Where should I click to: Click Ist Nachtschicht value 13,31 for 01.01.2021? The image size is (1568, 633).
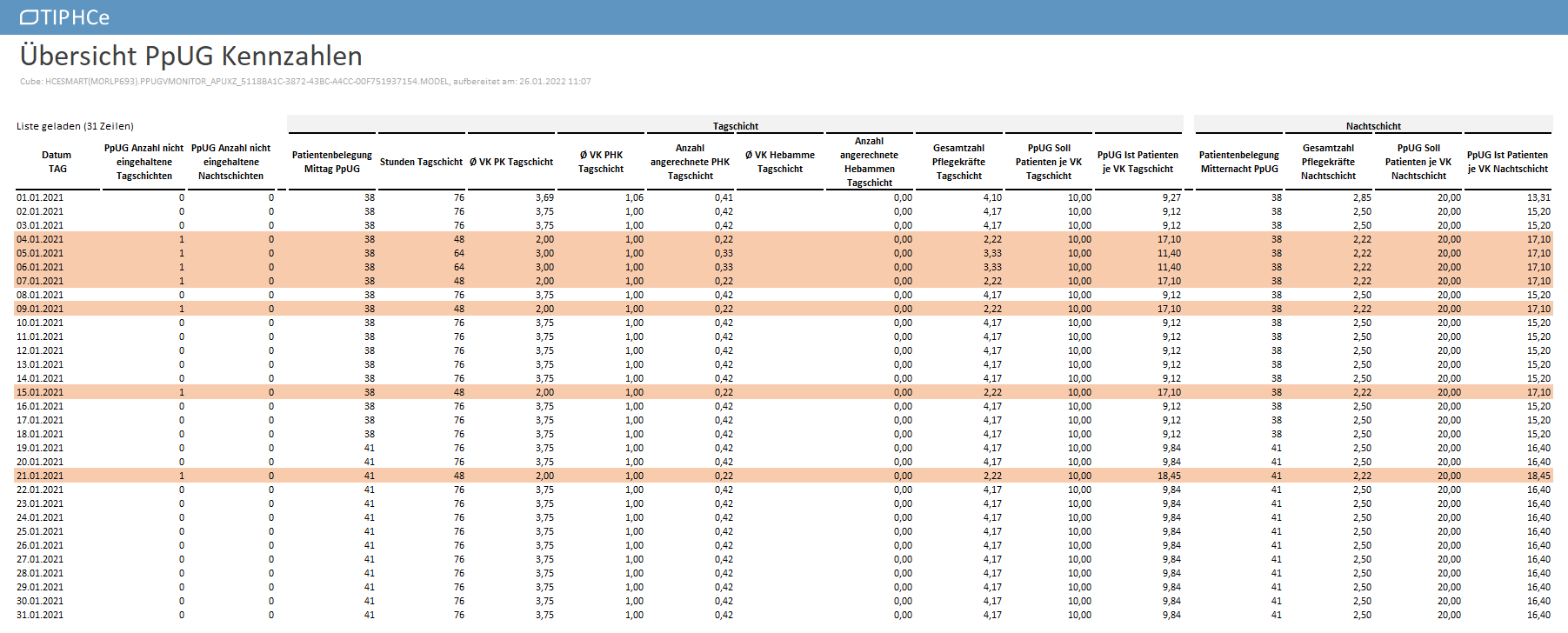[x=1538, y=197]
